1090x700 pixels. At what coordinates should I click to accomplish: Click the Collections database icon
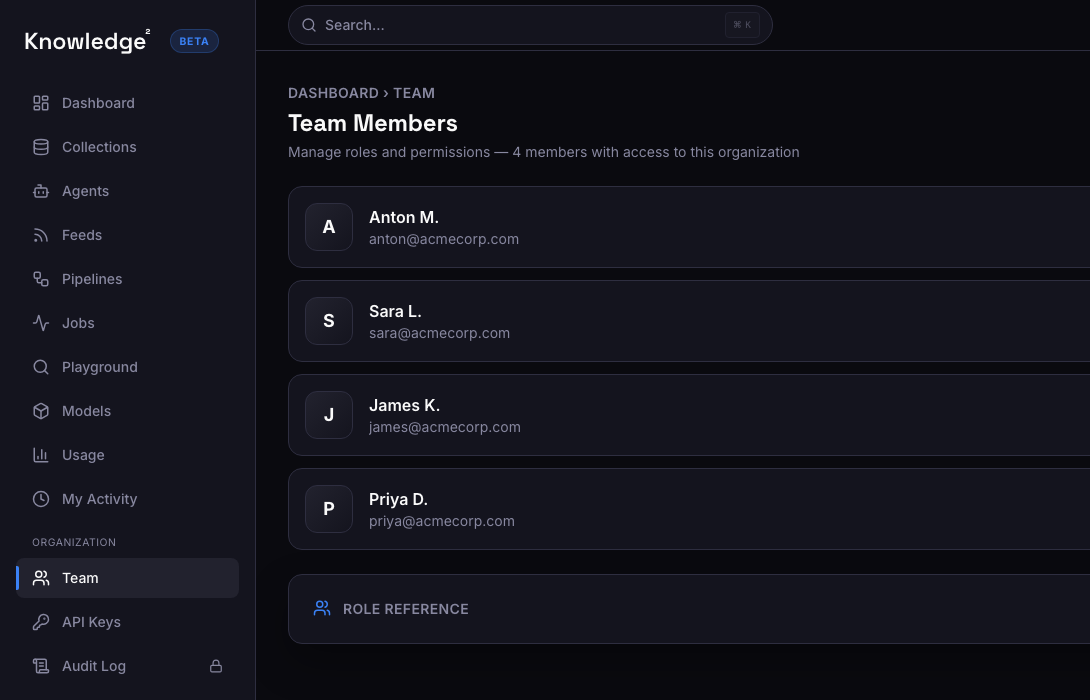pyautogui.click(x=40, y=147)
